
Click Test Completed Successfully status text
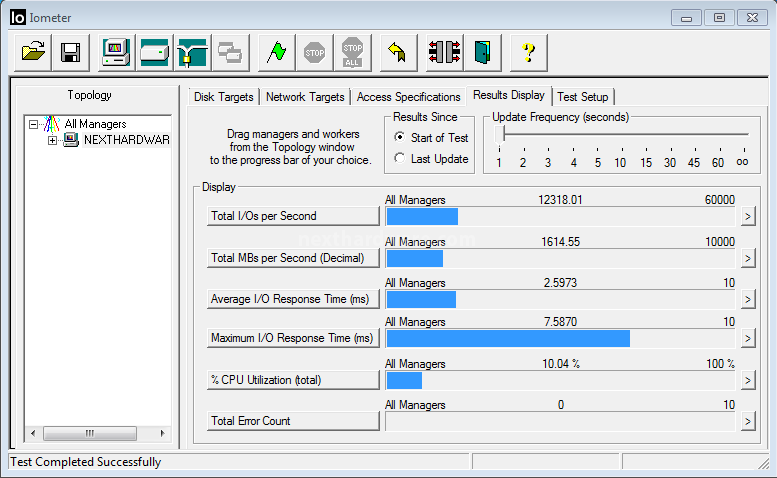(x=86, y=462)
